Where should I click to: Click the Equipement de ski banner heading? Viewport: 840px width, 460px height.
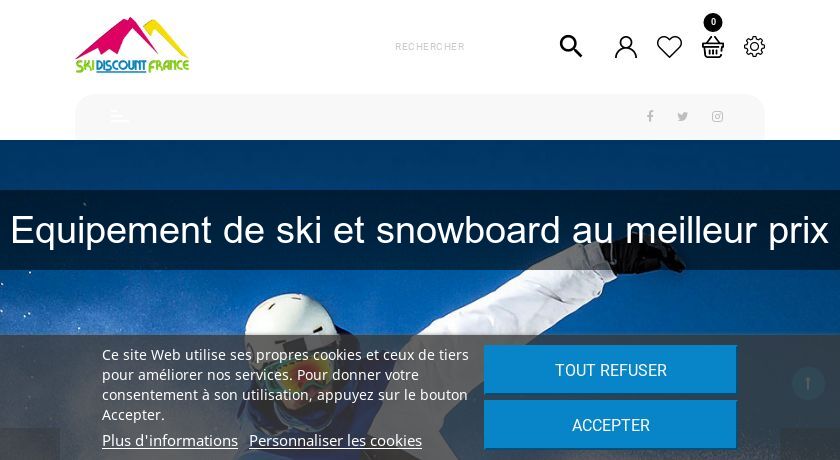[420, 230]
